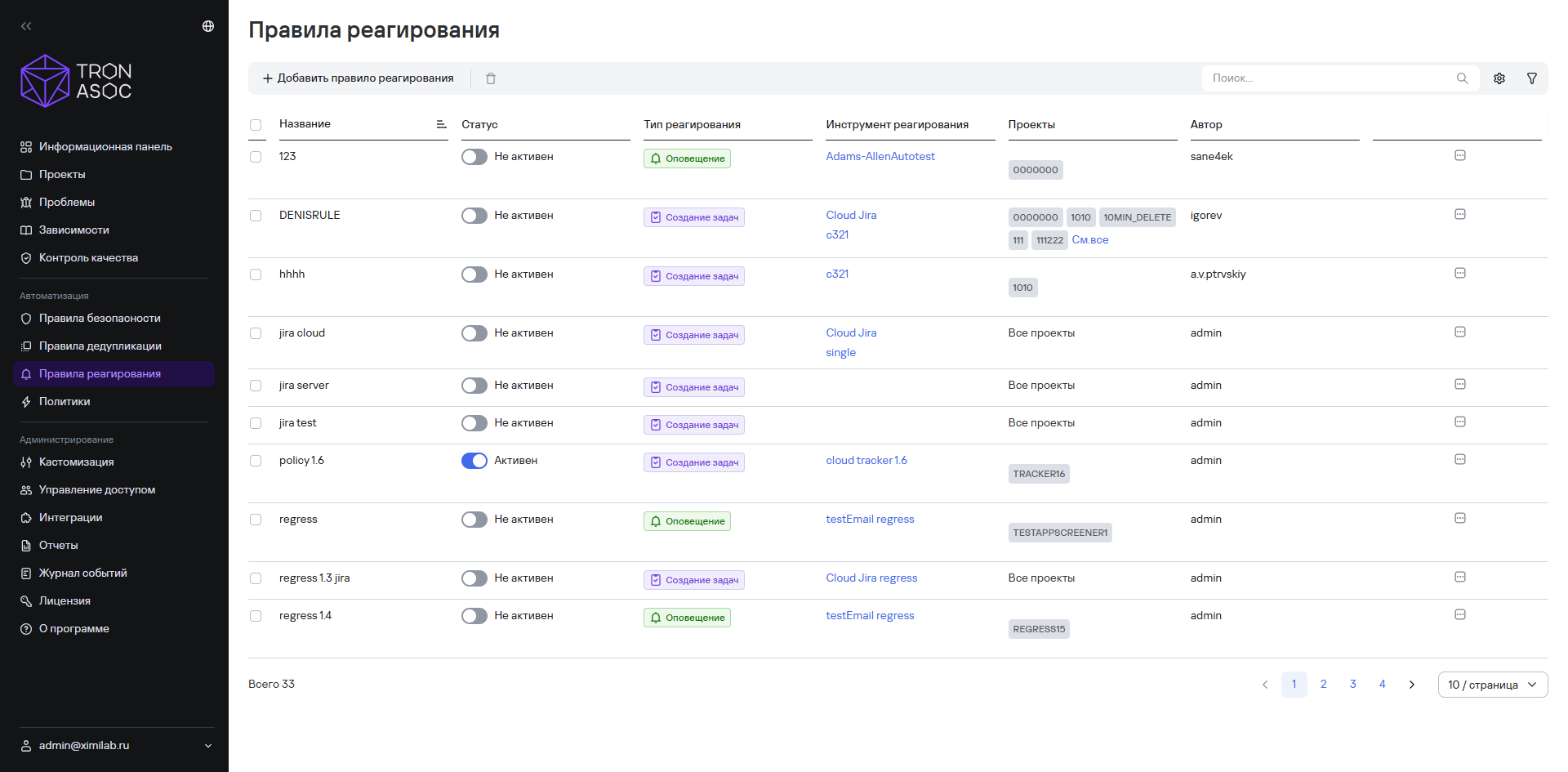Image resolution: width=1568 pixels, height=772 pixels.
Task: Click the search magnifier icon
Action: tap(1462, 78)
